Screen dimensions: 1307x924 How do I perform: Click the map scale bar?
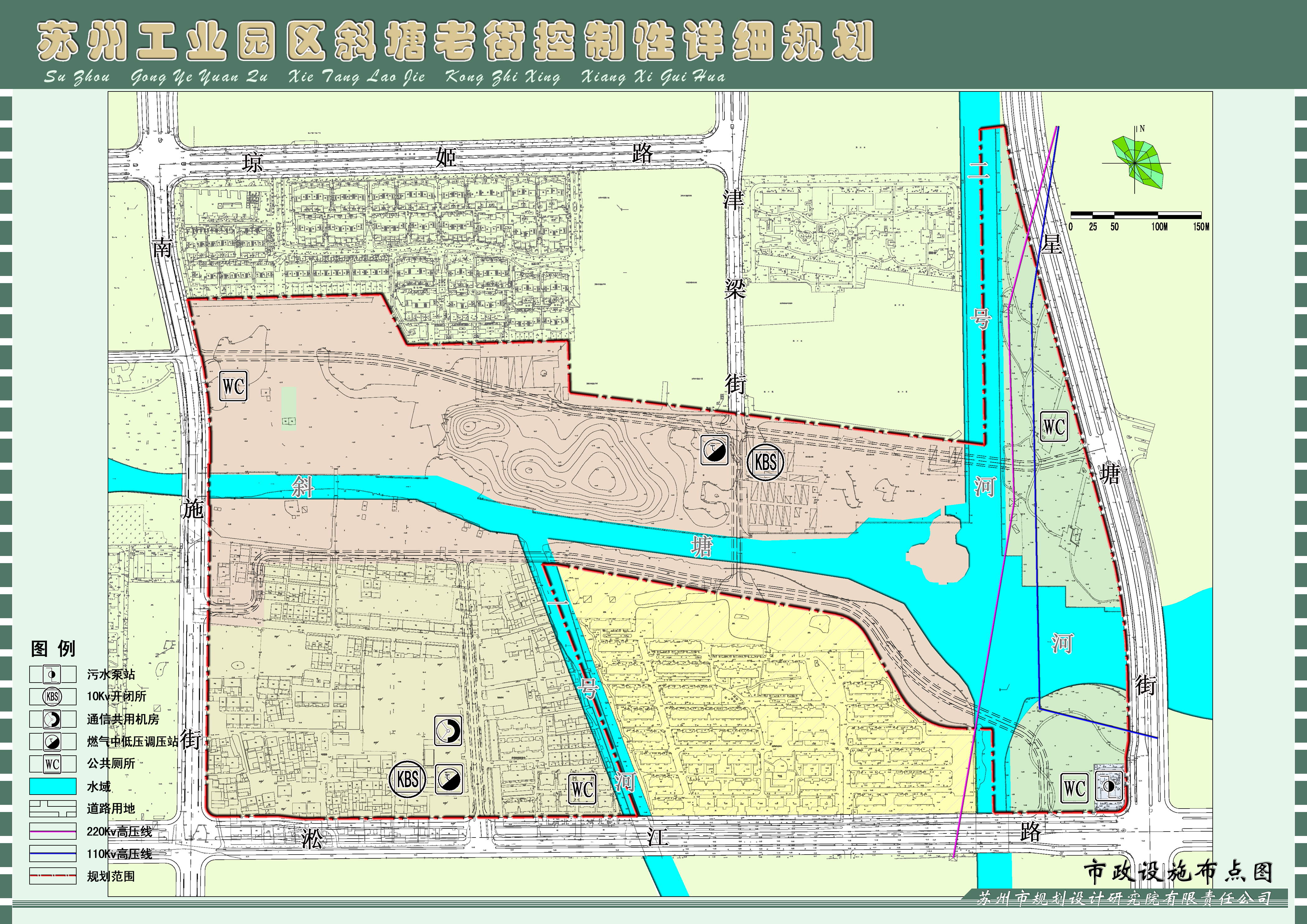[x=1136, y=215]
